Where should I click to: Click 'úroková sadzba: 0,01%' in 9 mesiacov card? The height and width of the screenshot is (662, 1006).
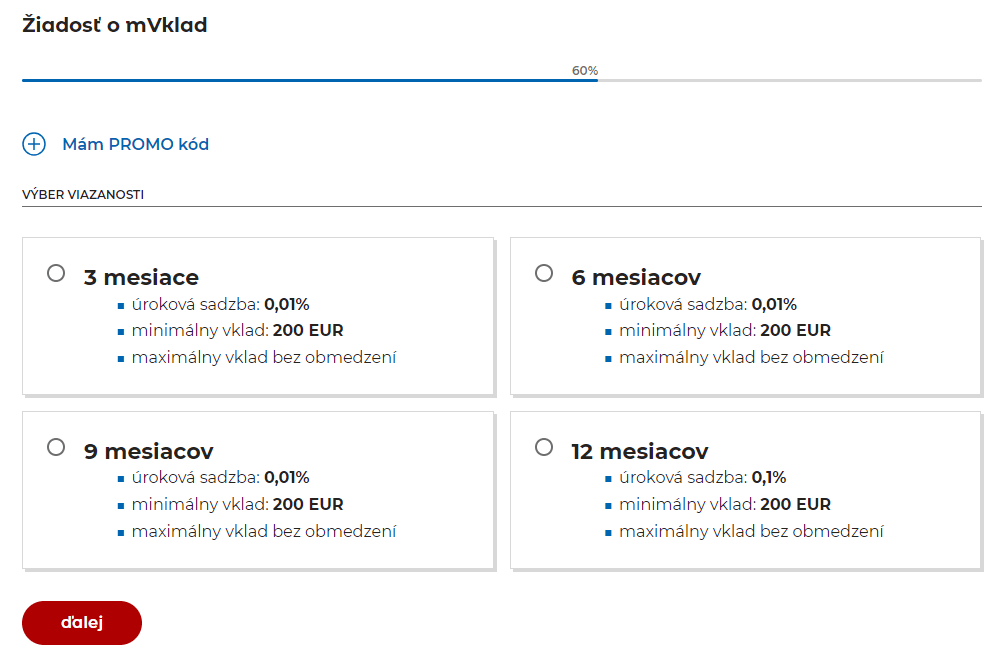220,477
